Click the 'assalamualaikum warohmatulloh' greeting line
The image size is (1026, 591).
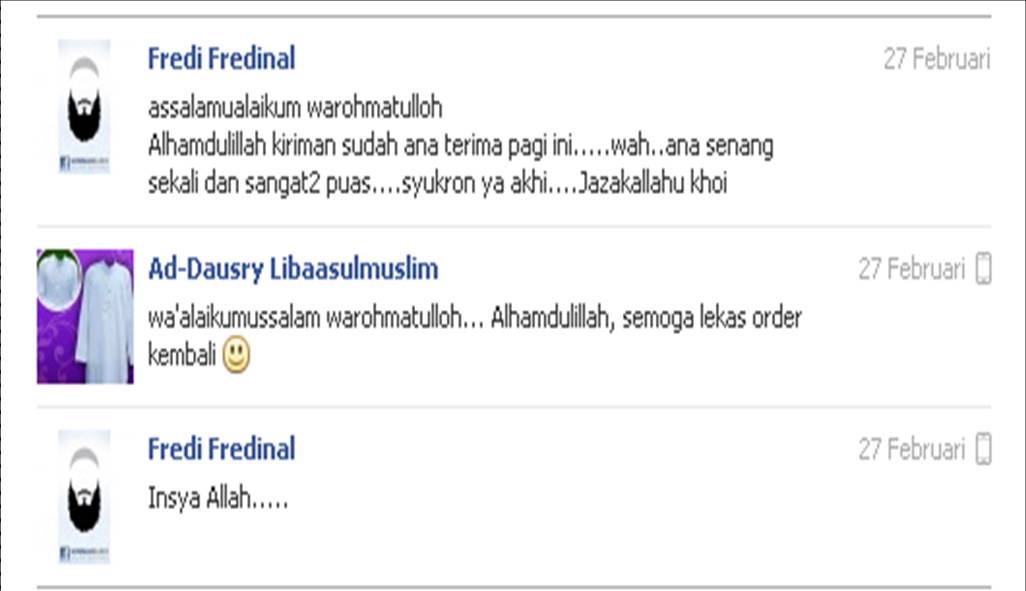coord(295,108)
